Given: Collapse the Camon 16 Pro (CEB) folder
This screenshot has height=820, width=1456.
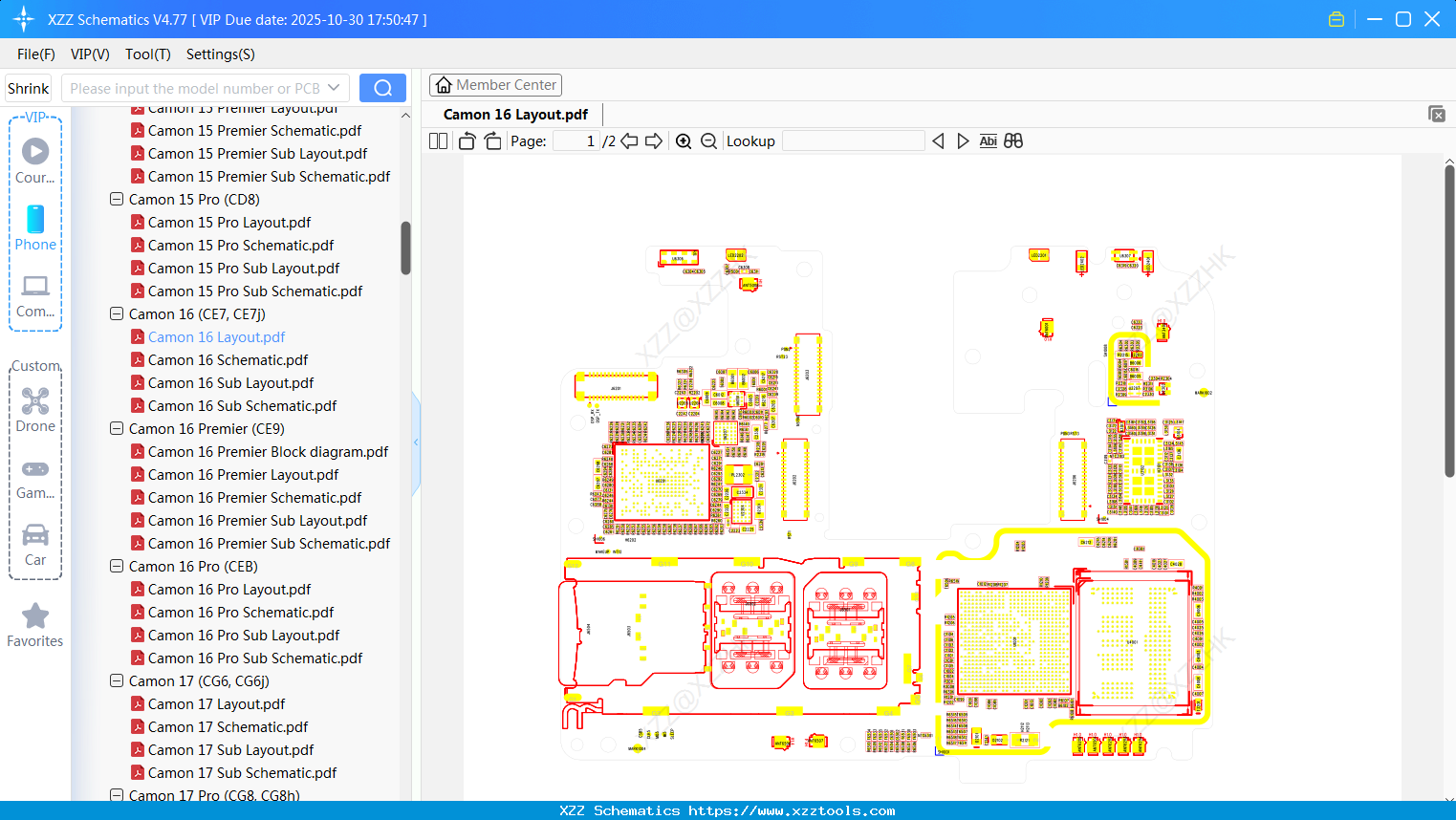Looking at the screenshot, I should point(117,566).
